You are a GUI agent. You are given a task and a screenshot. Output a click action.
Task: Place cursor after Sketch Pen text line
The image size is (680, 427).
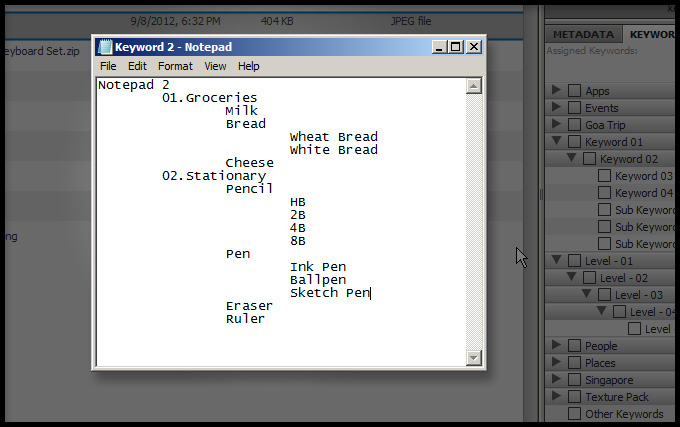point(371,293)
